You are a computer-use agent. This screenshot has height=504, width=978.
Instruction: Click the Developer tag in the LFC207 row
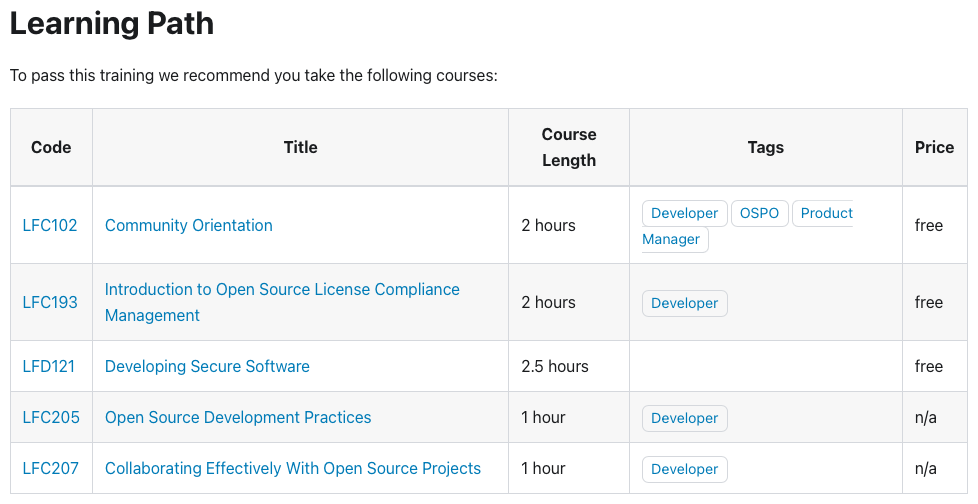[x=684, y=469]
